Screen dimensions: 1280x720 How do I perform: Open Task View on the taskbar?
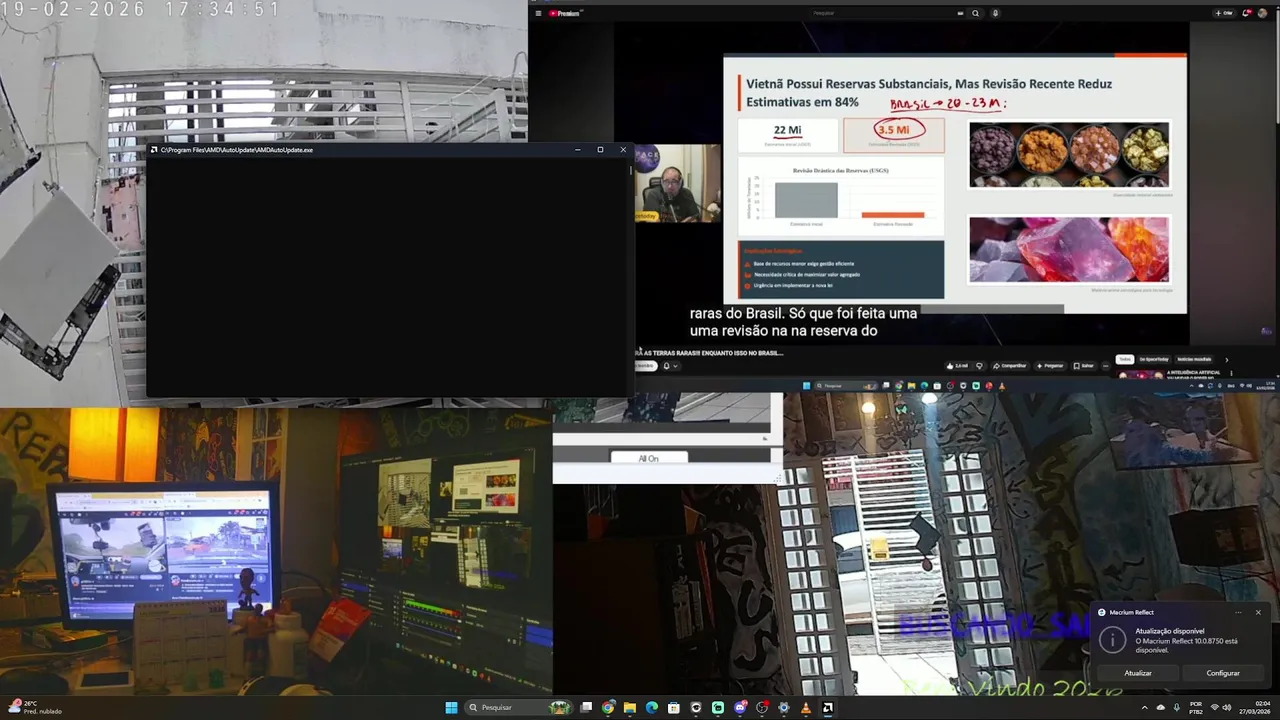point(586,708)
